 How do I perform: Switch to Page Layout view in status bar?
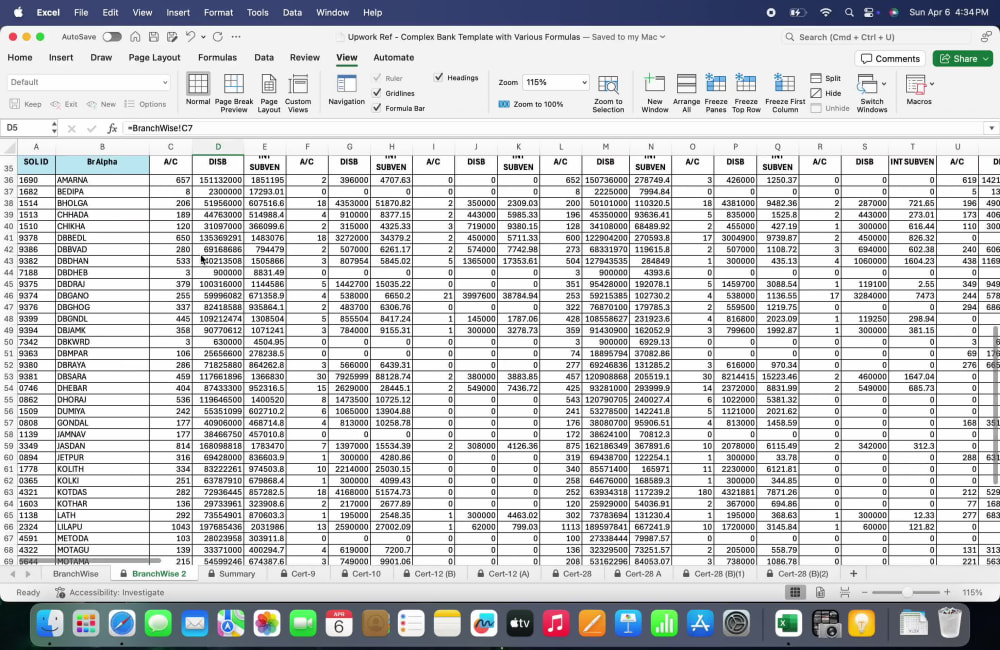(820, 593)
